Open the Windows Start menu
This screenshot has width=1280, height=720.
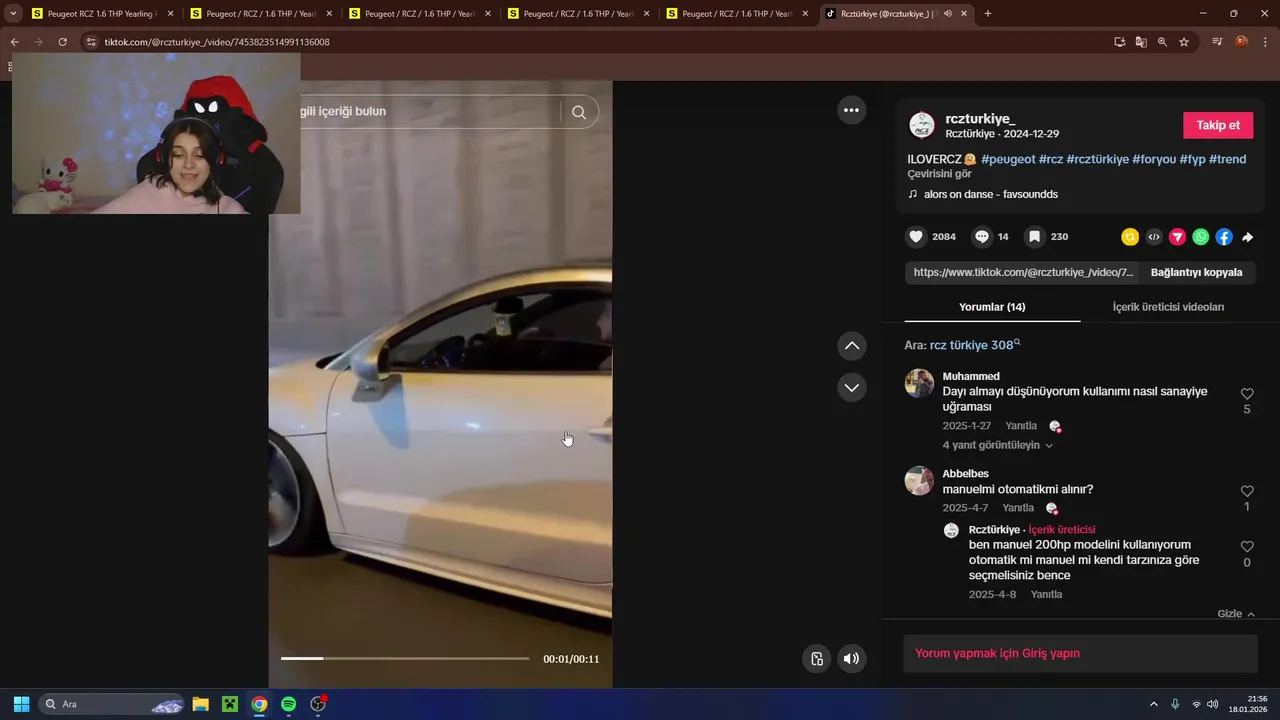click(21, 704)
